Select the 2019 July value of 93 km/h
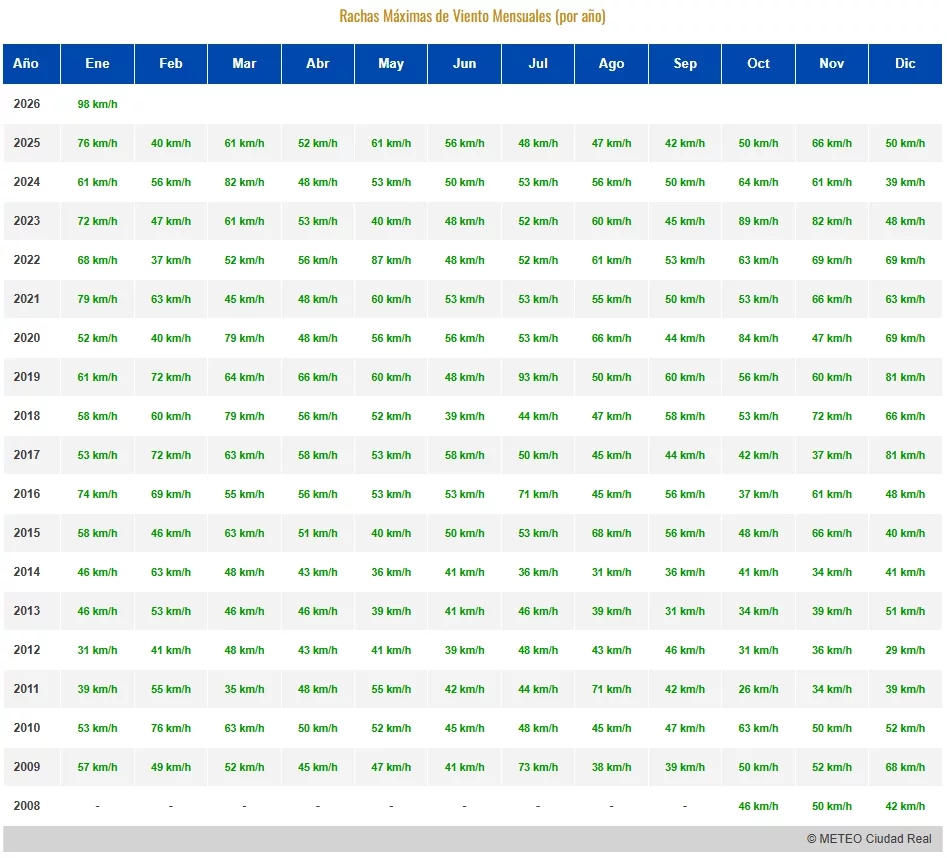Viewport: 947px width, 858px height. pyautogui.click(x=538, y=377)
